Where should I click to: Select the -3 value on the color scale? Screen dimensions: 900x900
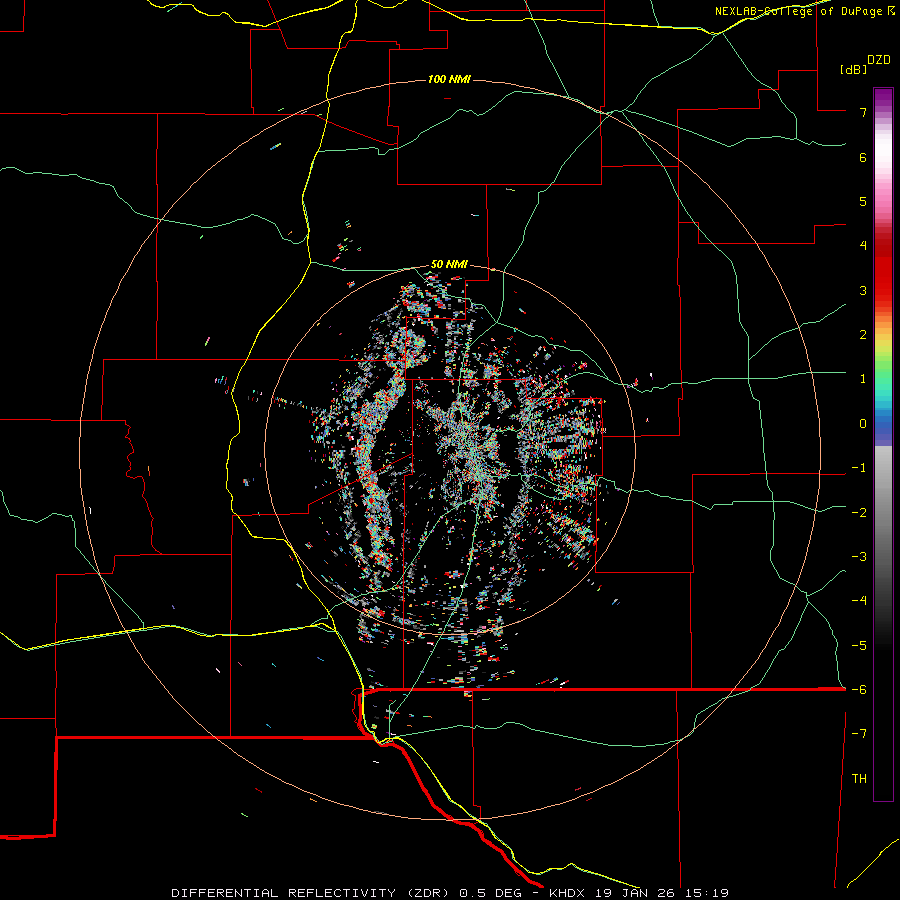tap(859, 557)
